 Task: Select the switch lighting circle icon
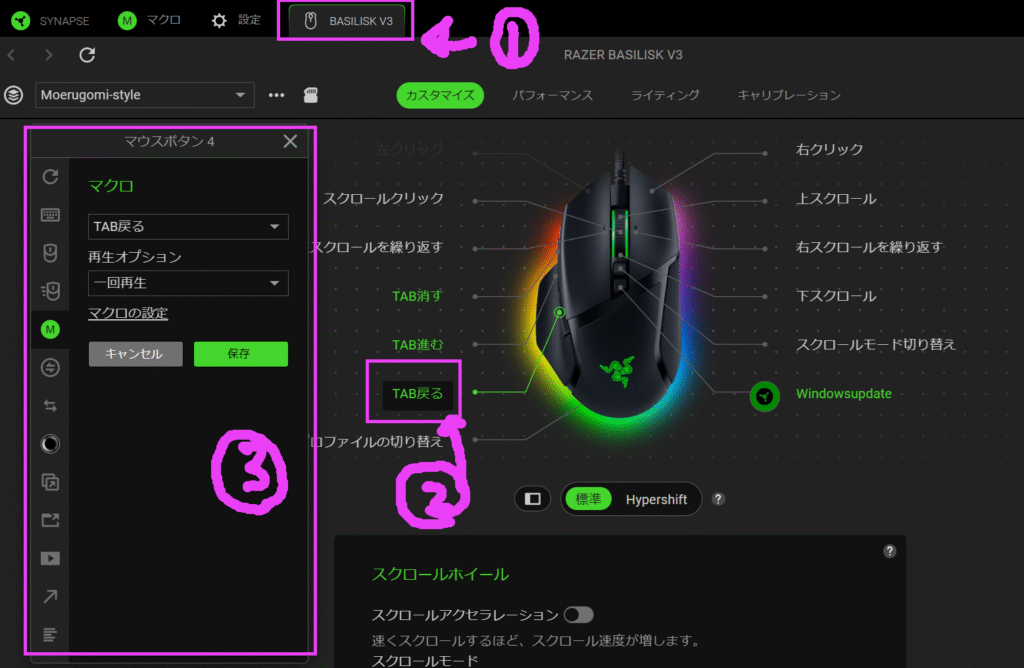(x=50, y=444)
